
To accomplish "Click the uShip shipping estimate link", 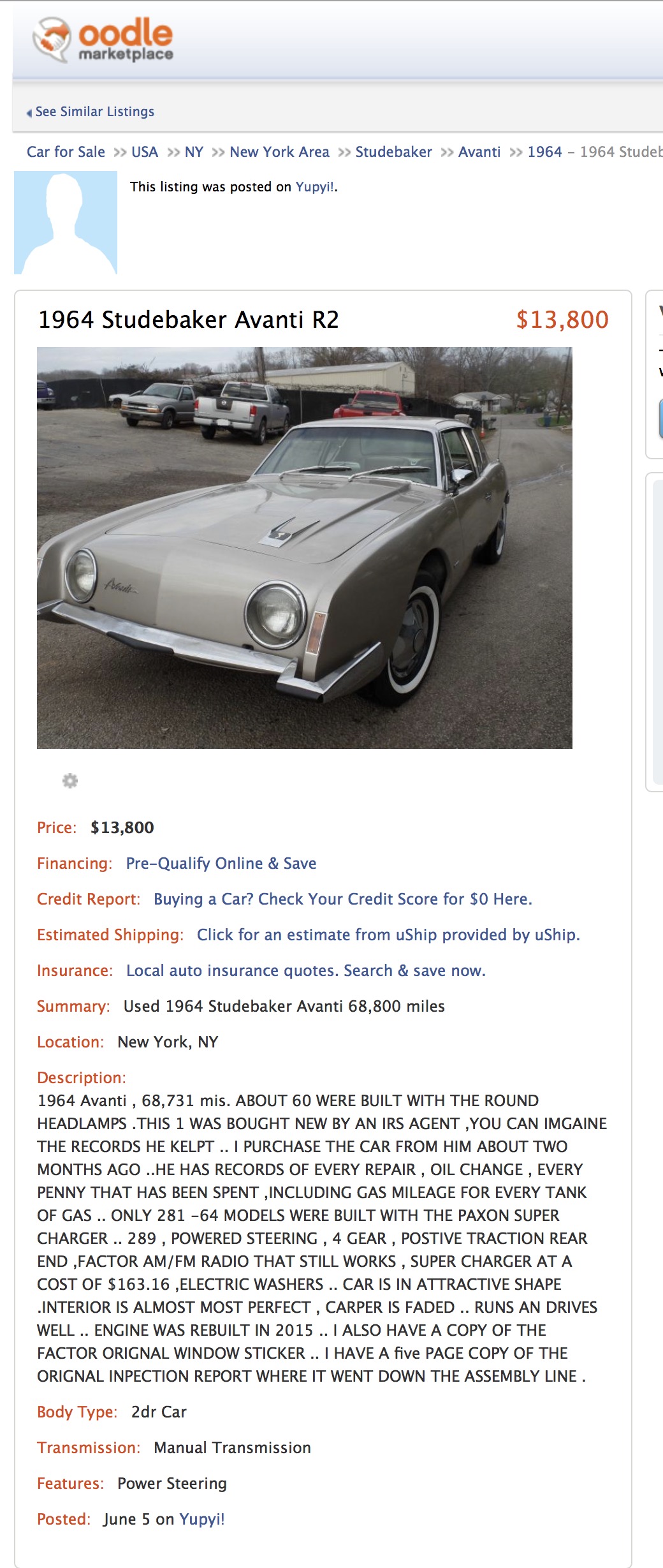I will click(388, 935).
